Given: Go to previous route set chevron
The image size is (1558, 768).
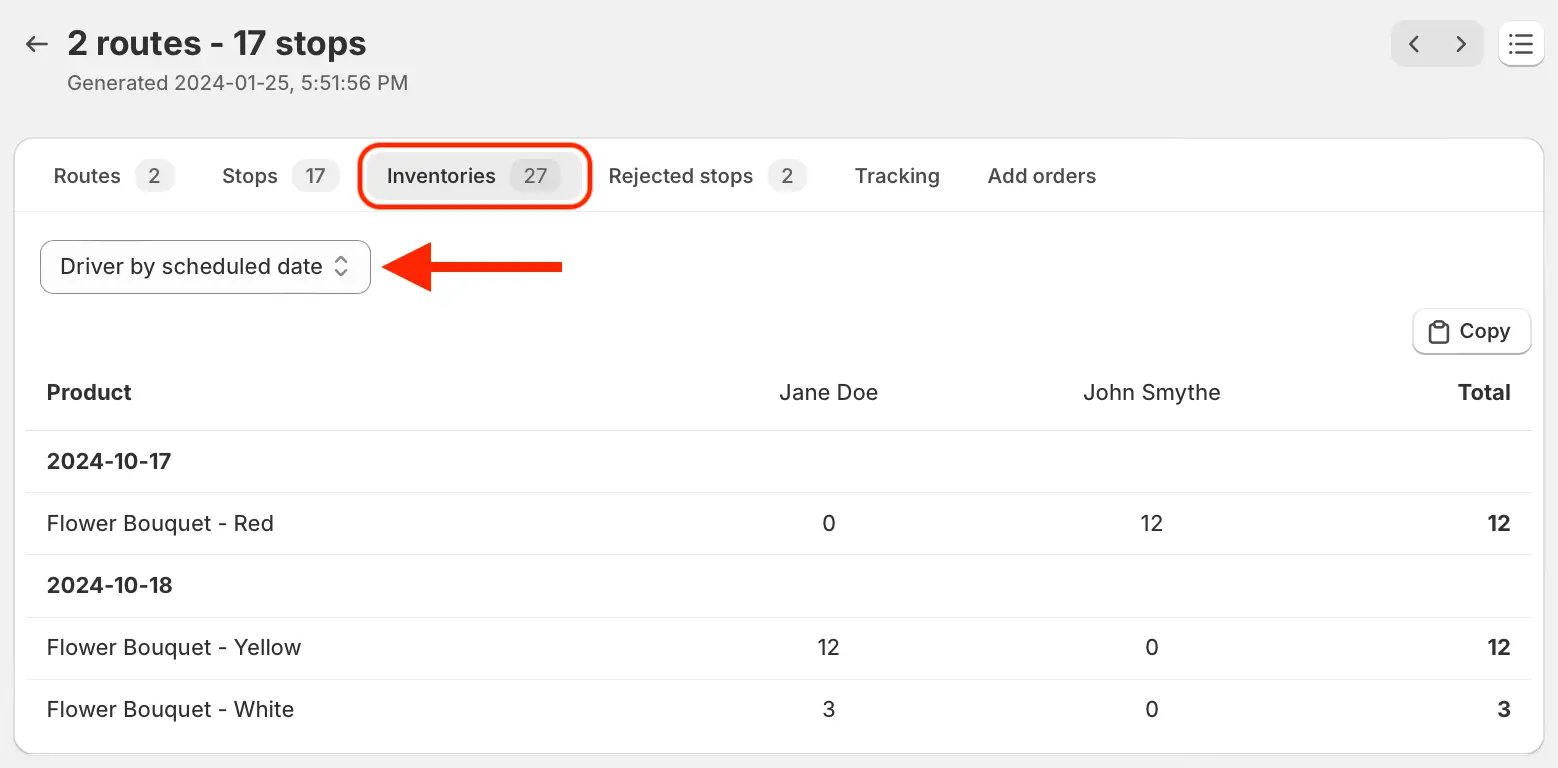Looking at the screenshot, I should [x=1414, y=44].
